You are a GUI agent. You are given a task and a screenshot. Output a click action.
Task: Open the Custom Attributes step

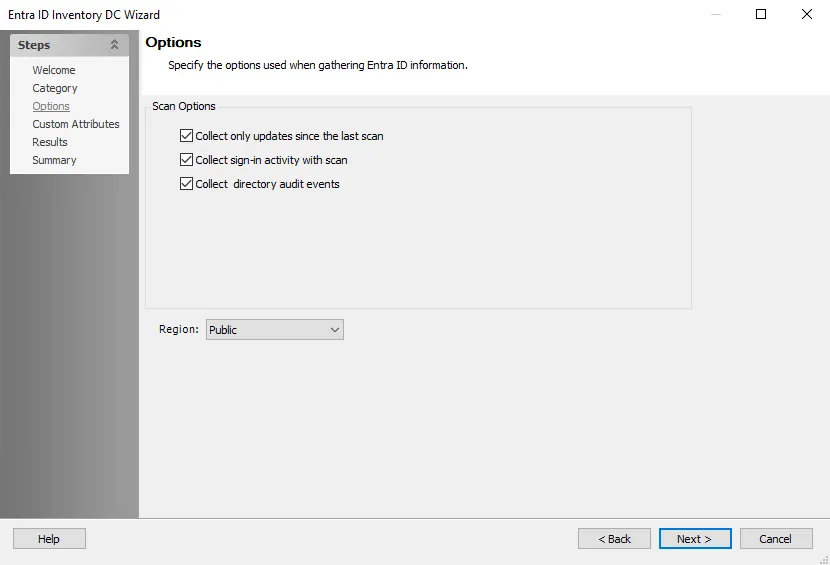(x=76, y=124)
